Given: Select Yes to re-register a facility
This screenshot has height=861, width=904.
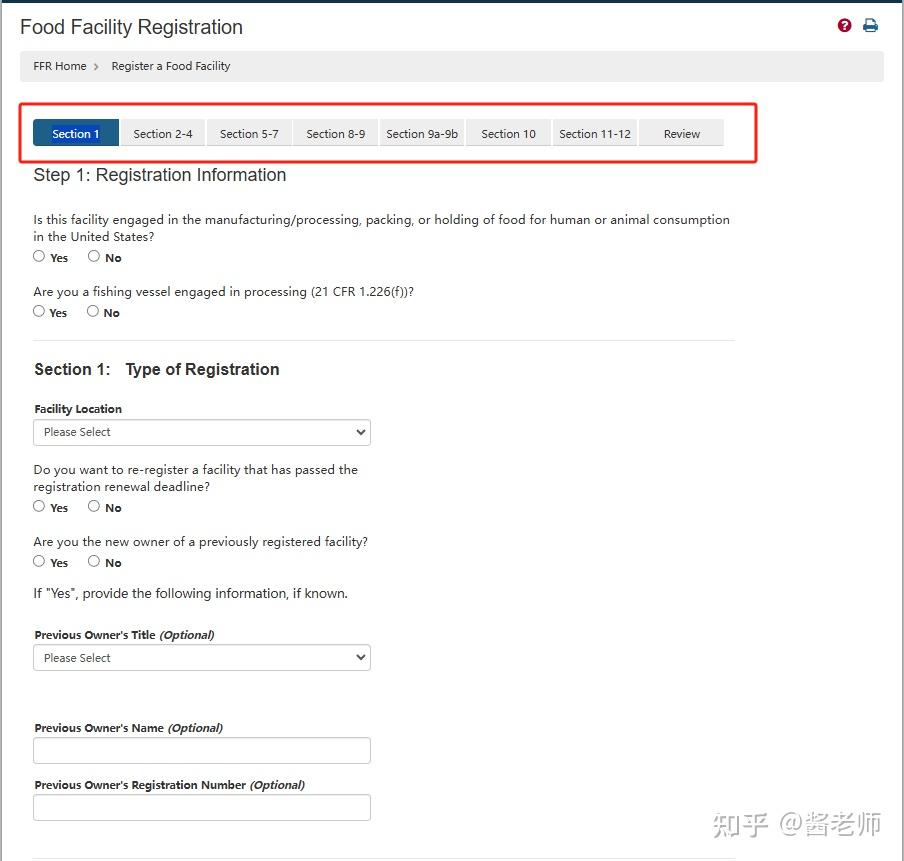Looking at the screenshot, I should (39, 506).
